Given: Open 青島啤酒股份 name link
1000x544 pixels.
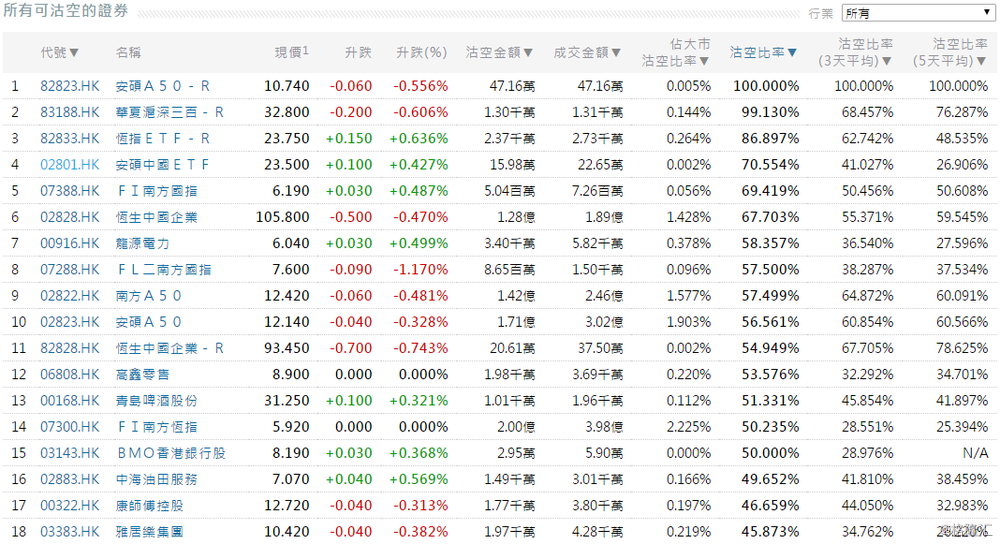Looking at the screenshot, I should click(x=156, y=401).
